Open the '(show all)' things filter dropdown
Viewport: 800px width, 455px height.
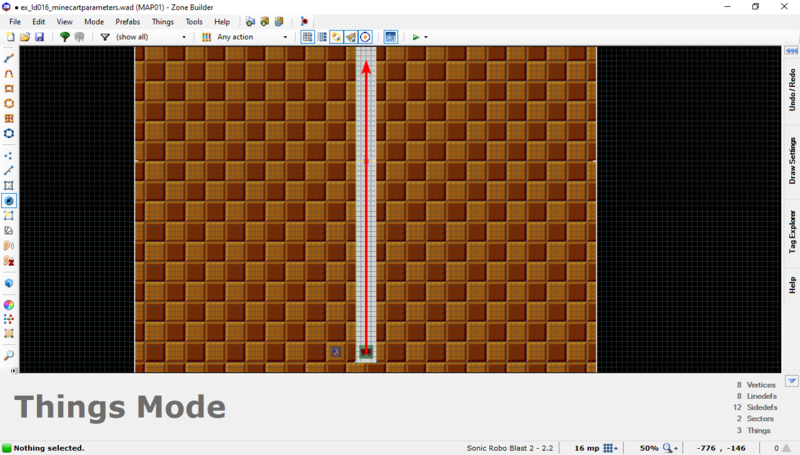pos(150,37)
